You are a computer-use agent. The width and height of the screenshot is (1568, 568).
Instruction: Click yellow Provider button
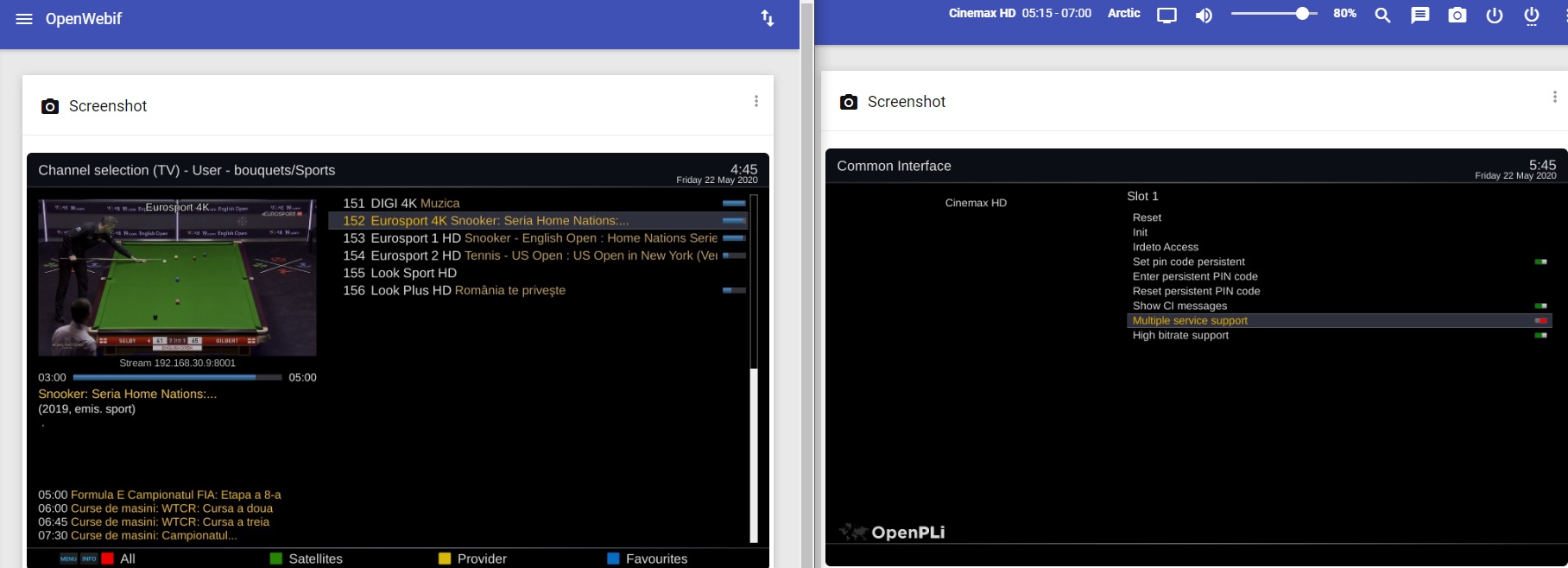click(472, 559)
